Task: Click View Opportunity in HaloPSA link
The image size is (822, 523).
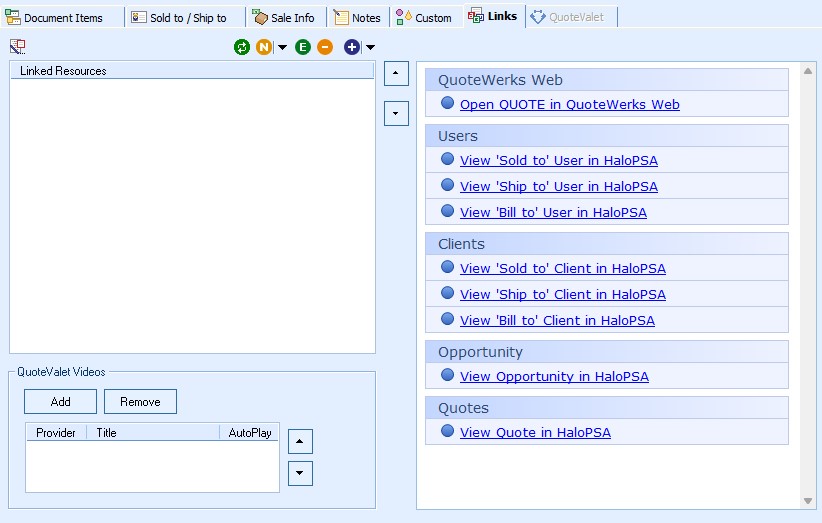Action: click(x=554, y=377)
